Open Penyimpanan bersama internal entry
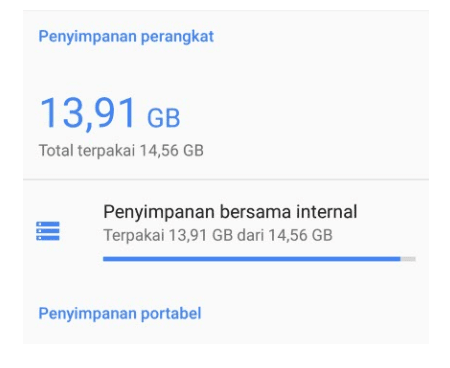 point(226,231)
